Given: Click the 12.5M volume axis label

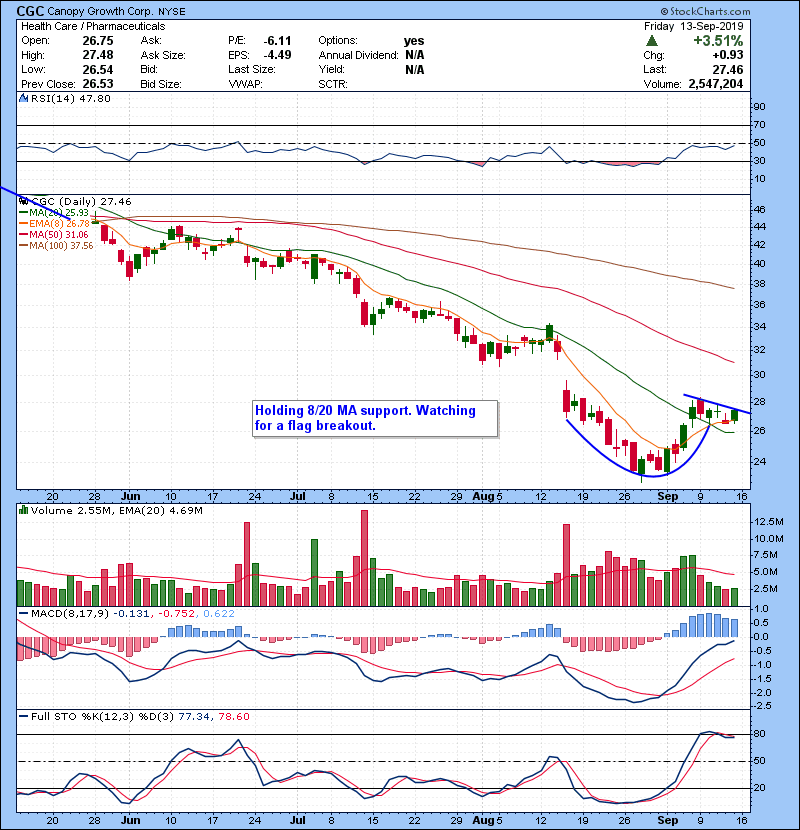Looking at the screenshot, I should [769, 522].
